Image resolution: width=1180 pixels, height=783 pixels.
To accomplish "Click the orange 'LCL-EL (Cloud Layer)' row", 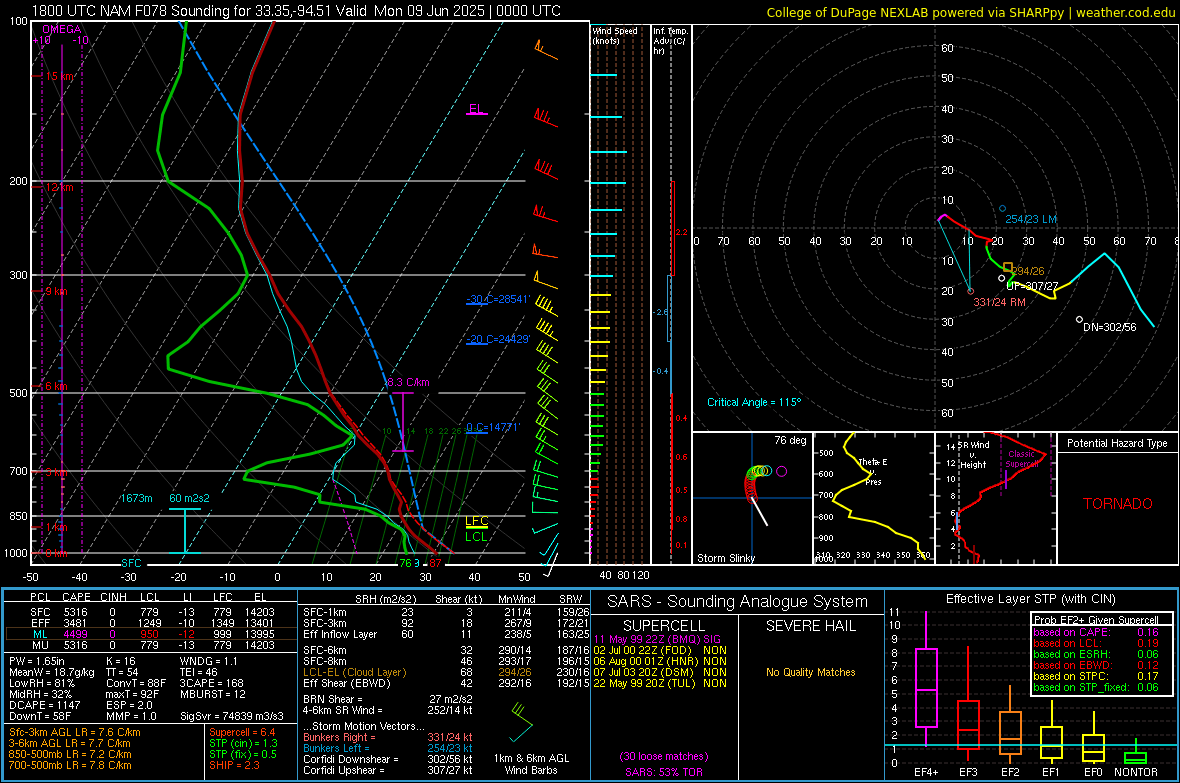I will (446, 672).
